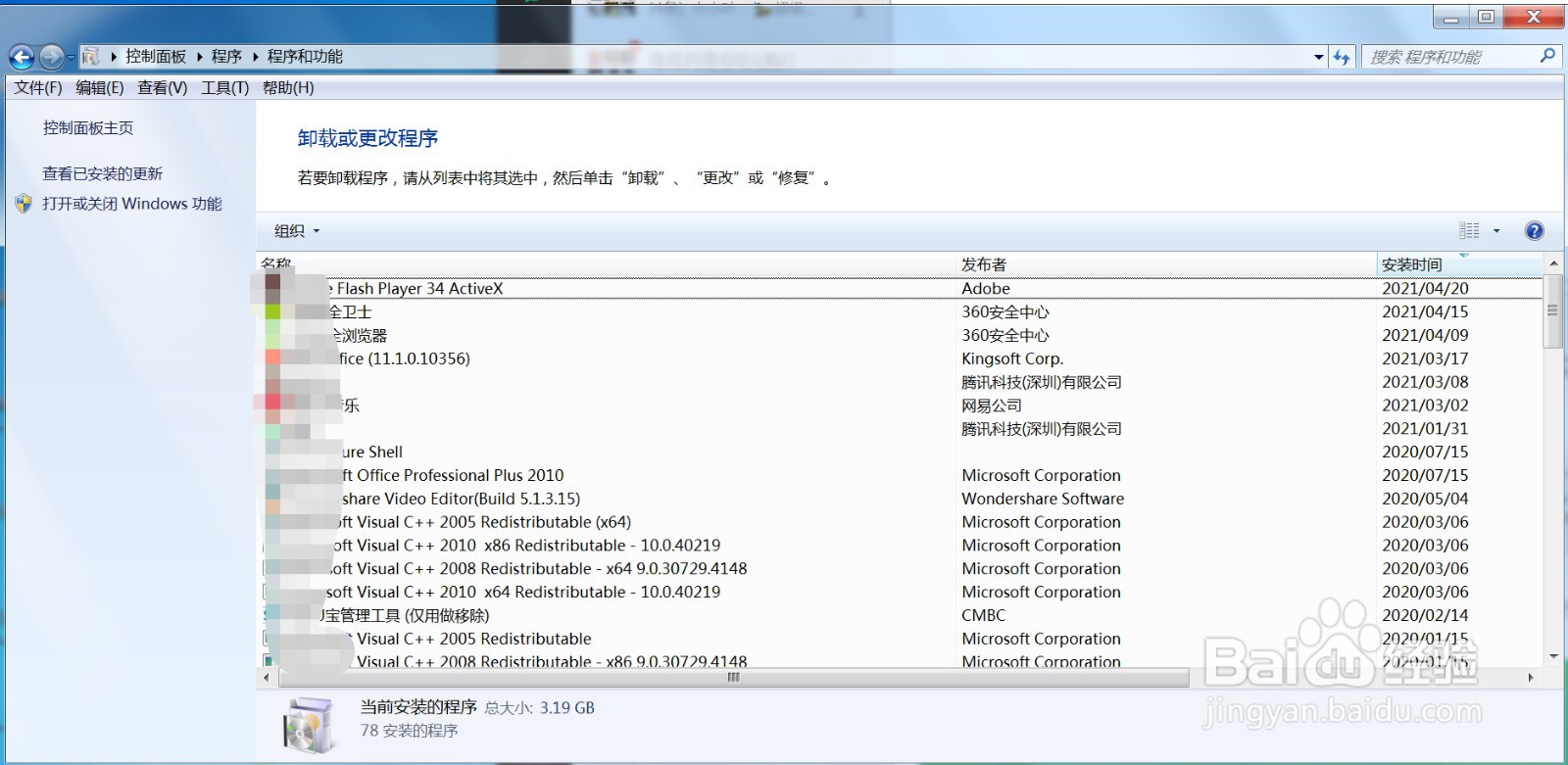
Task: Click the horizontal scrollbar left arrow
Action: (267, 677)
